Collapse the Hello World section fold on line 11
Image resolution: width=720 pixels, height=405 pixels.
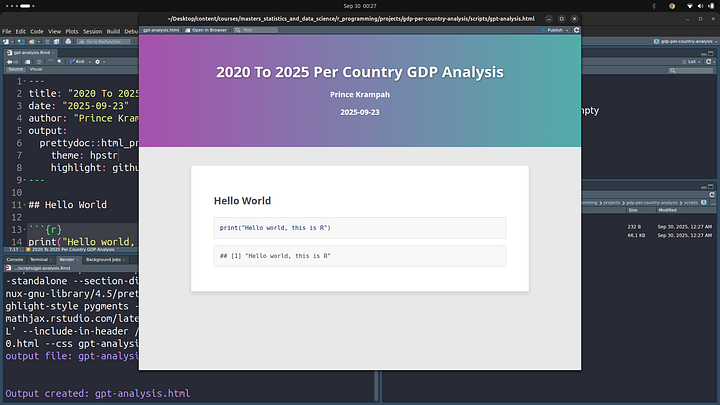(x=25, y=205)
